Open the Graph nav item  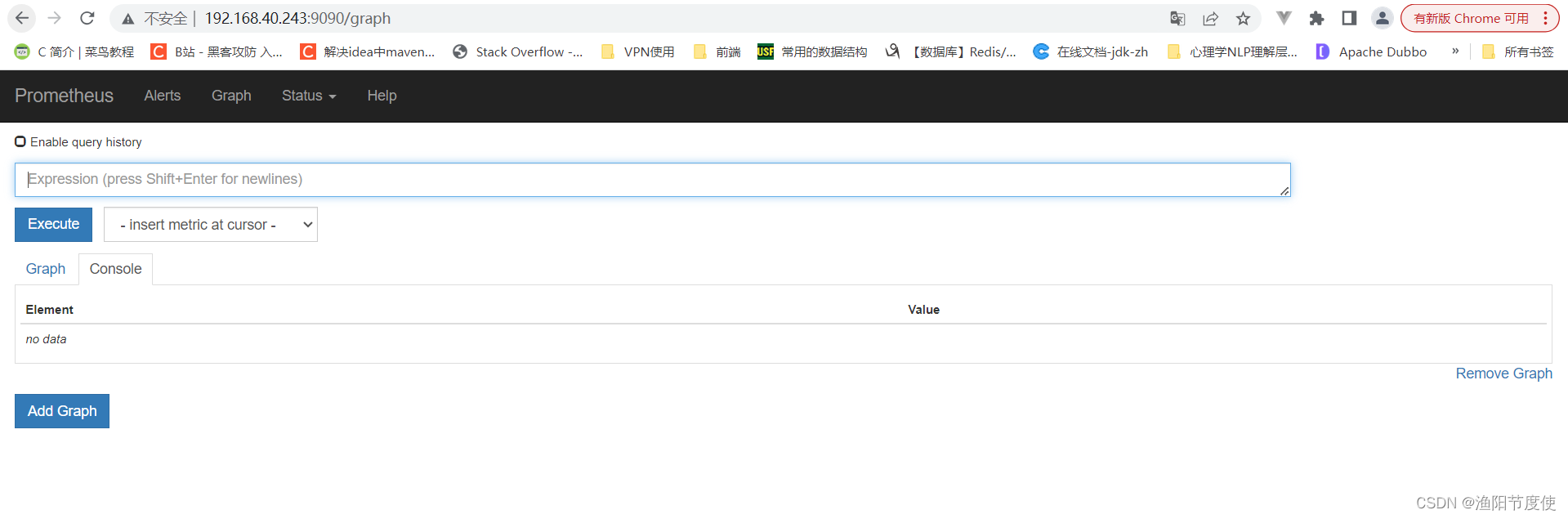click(231, 96)
